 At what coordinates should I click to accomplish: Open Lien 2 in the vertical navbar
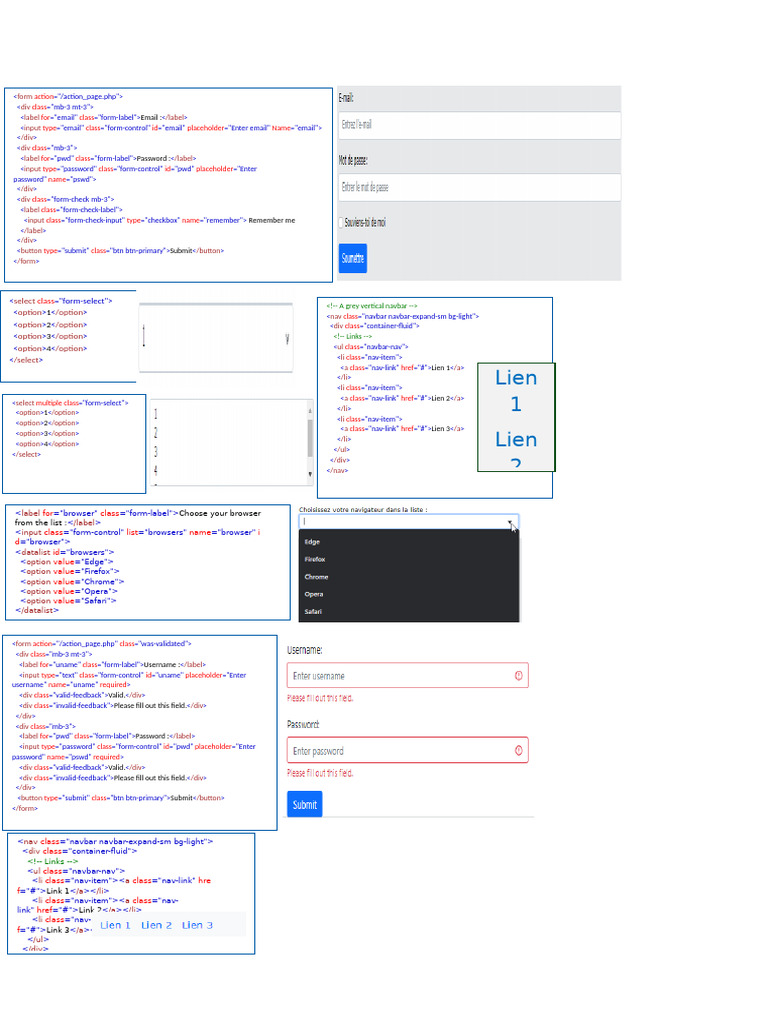tap(516, 447)
